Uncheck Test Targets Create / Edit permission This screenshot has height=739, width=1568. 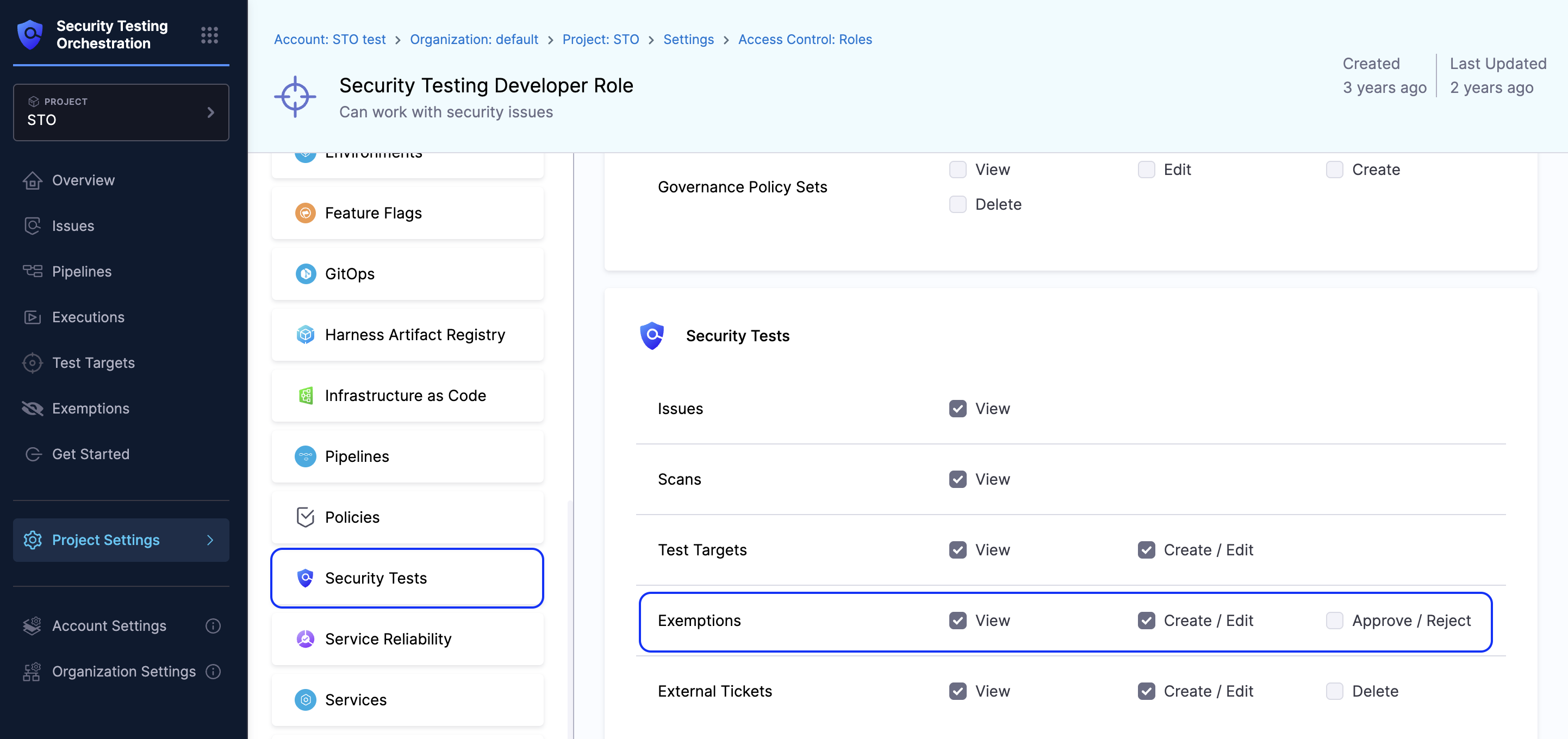point(1146,550)
